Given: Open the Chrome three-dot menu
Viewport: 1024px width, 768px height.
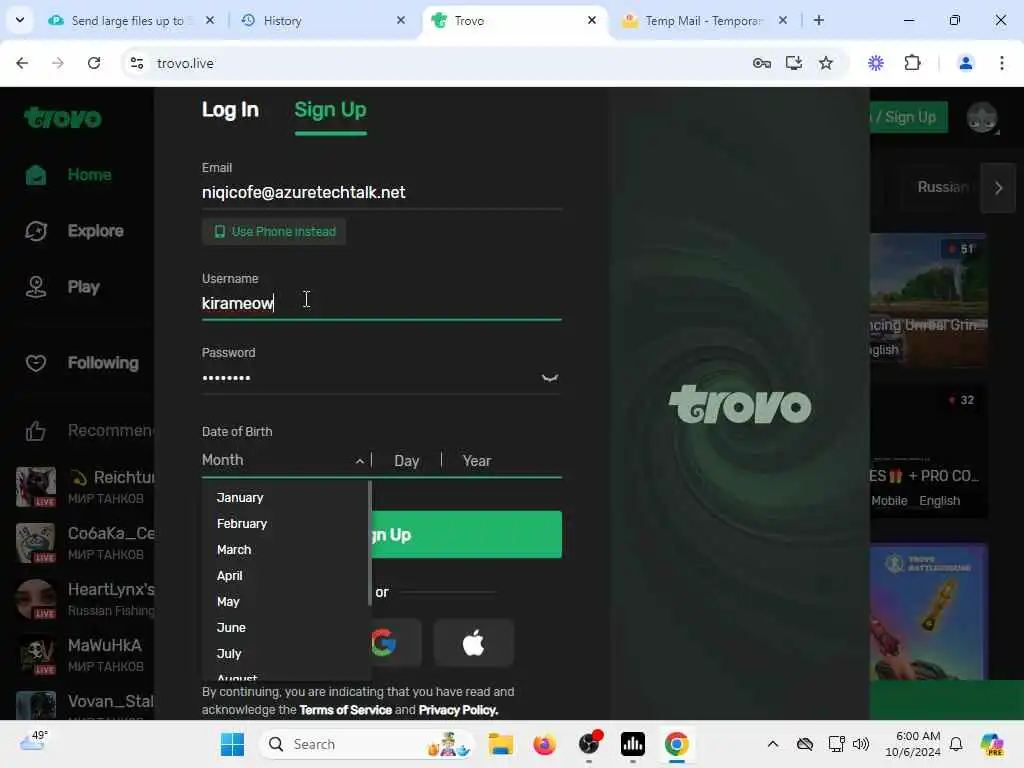Looking at the screenshot, I should [1002, 63].
